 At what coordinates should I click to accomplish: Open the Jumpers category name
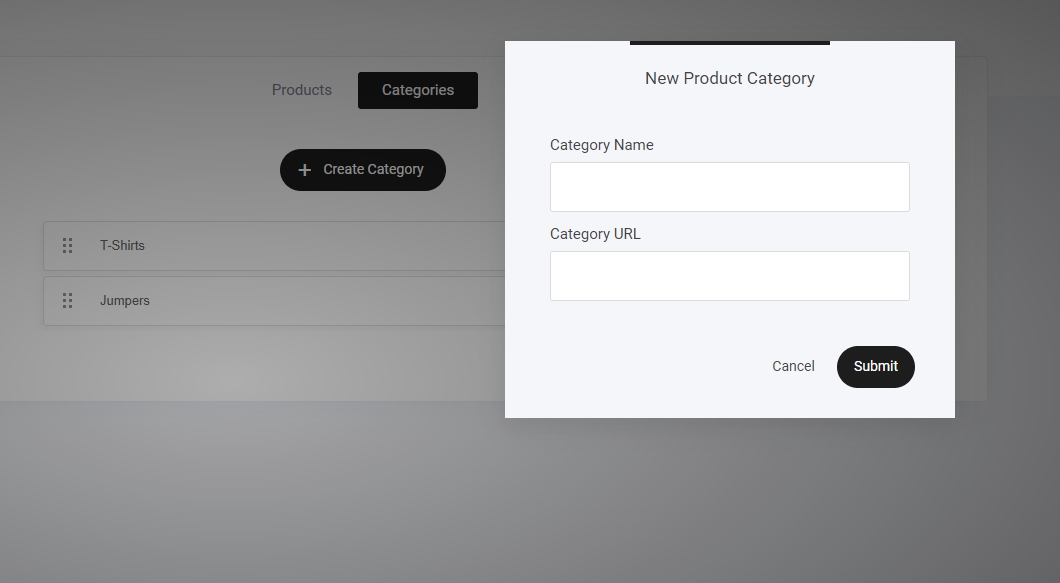point(125,301)
